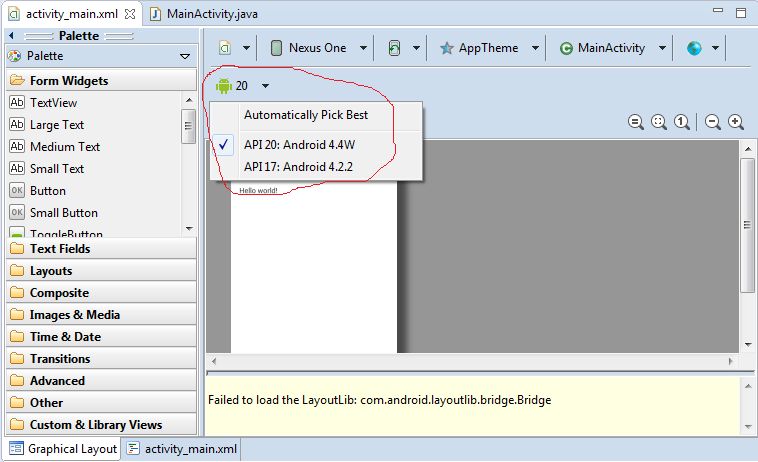
Task: Expand the Text Fields palette category
Action: (102, 249)
